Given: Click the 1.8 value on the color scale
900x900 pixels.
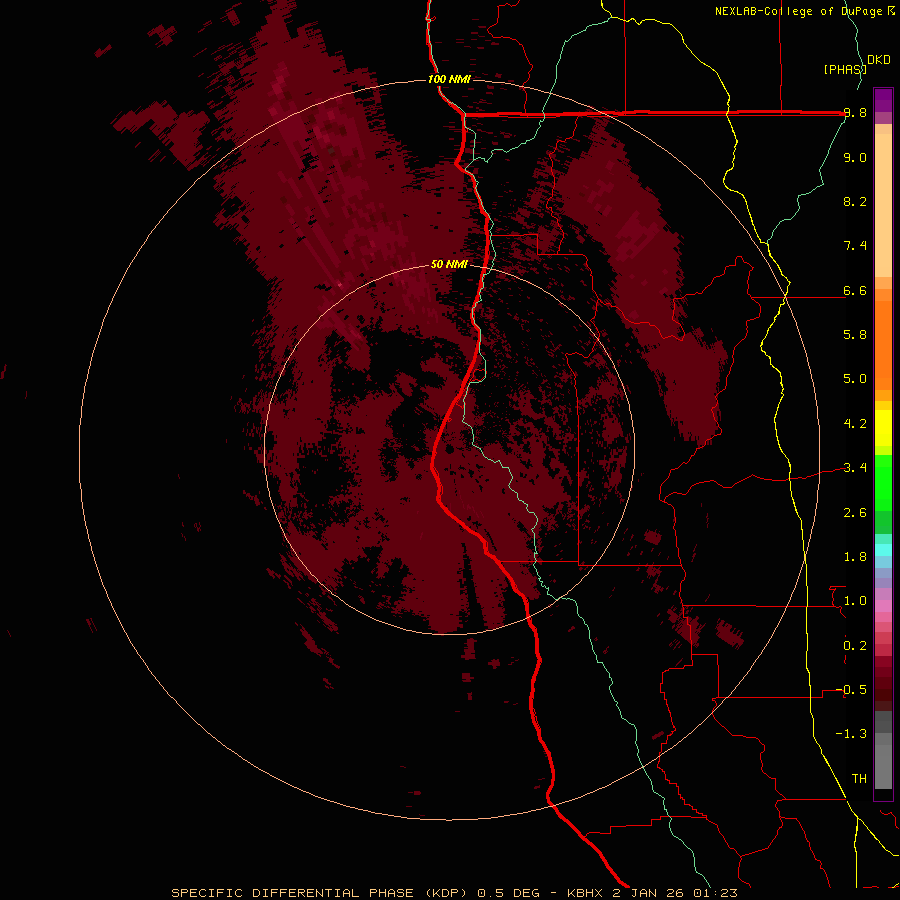Looking at the screenshot, I should pyautogui.click(x=855, y=557).
